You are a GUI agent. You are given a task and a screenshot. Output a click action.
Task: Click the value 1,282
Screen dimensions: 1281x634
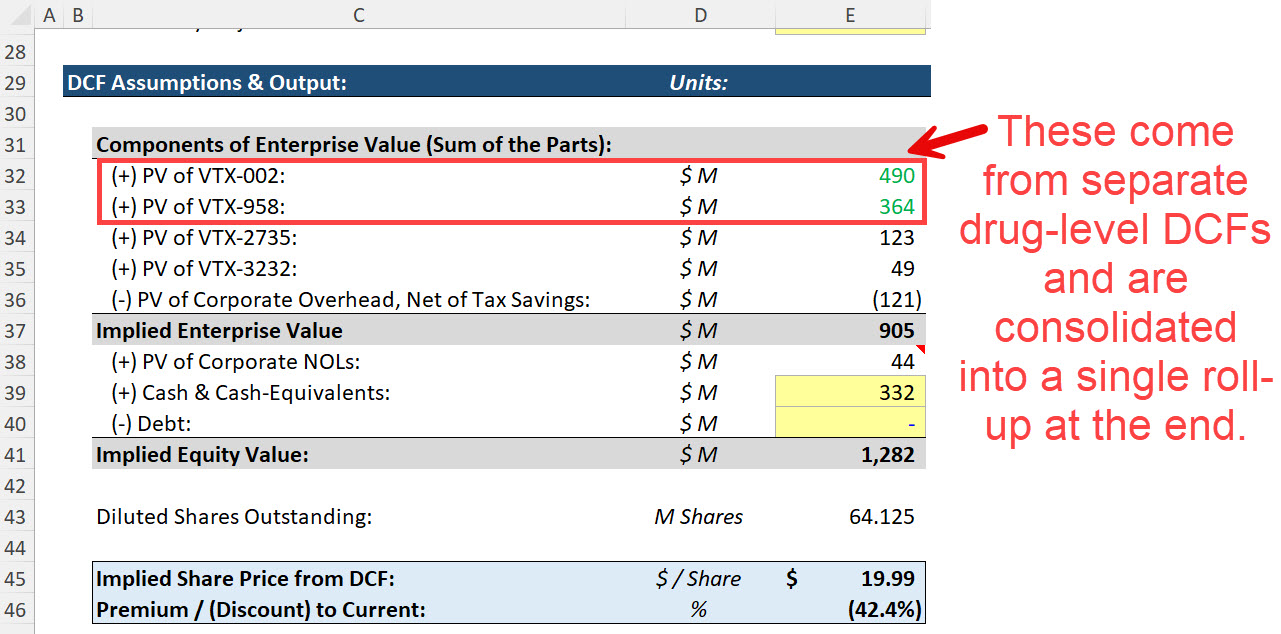pyautogui.click(x=890, y=454)
